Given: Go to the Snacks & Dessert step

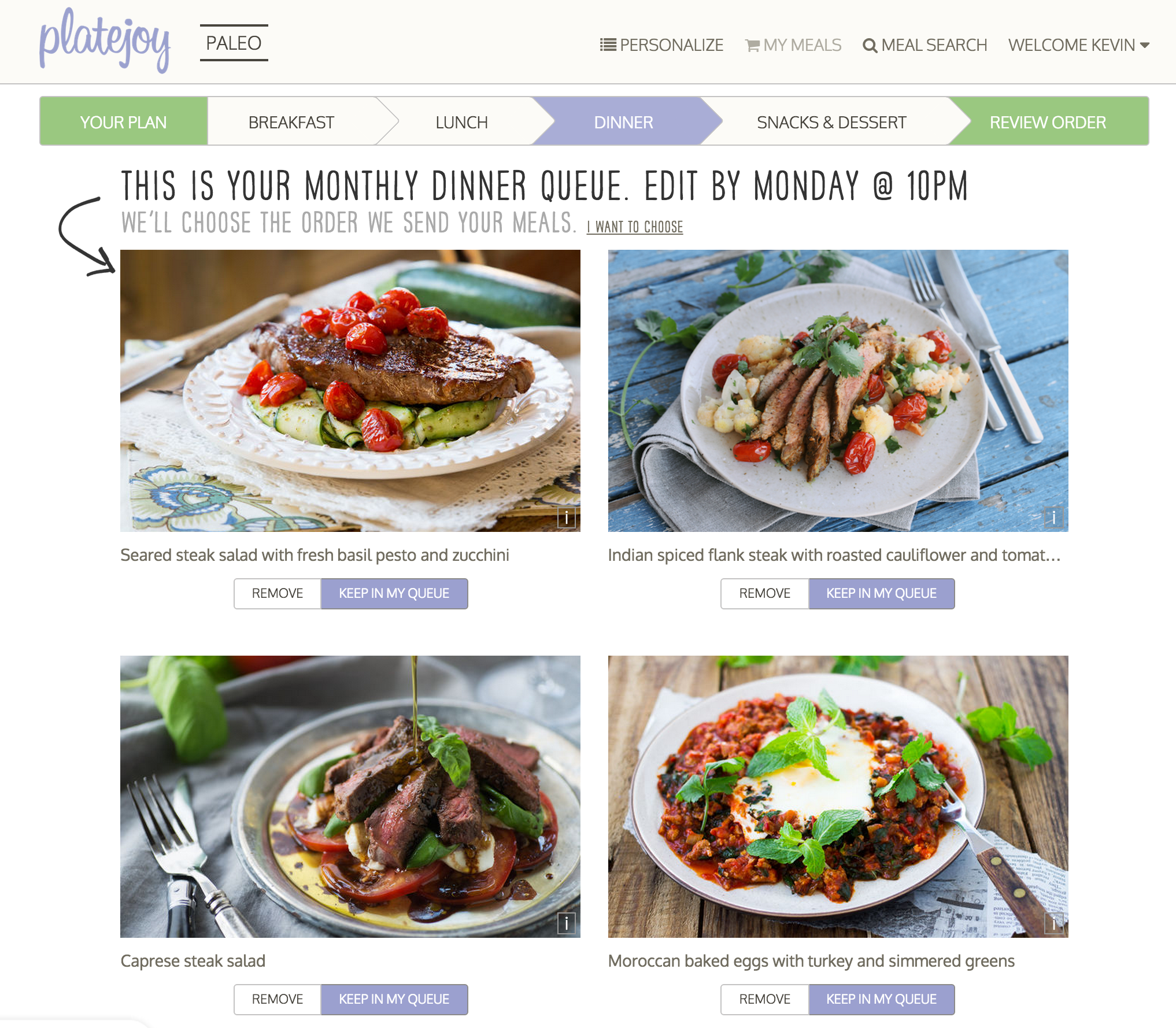Looking at the screenshot, I should [x=831, y=122].
